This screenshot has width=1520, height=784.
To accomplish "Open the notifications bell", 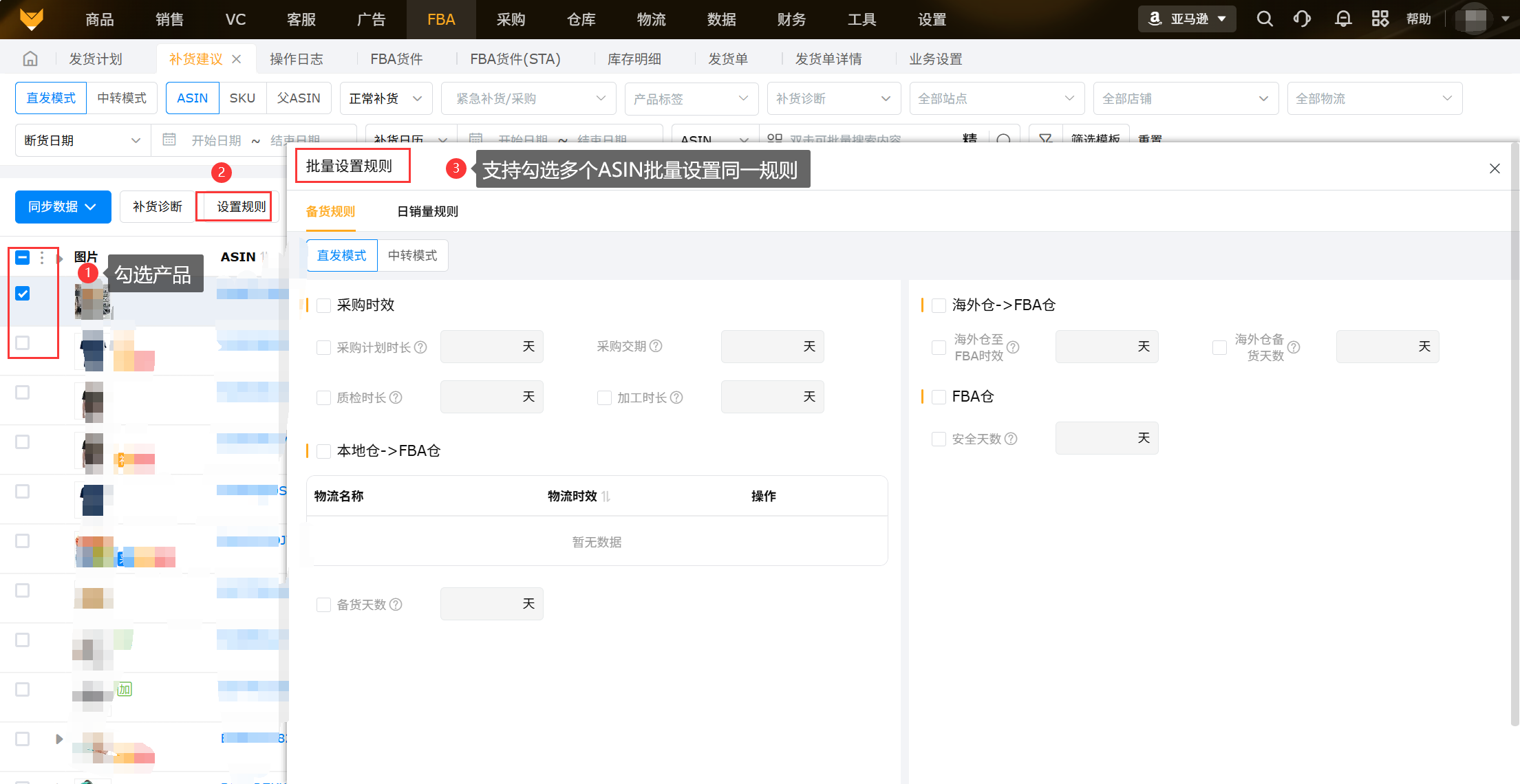I will (x=1342, y=19).
